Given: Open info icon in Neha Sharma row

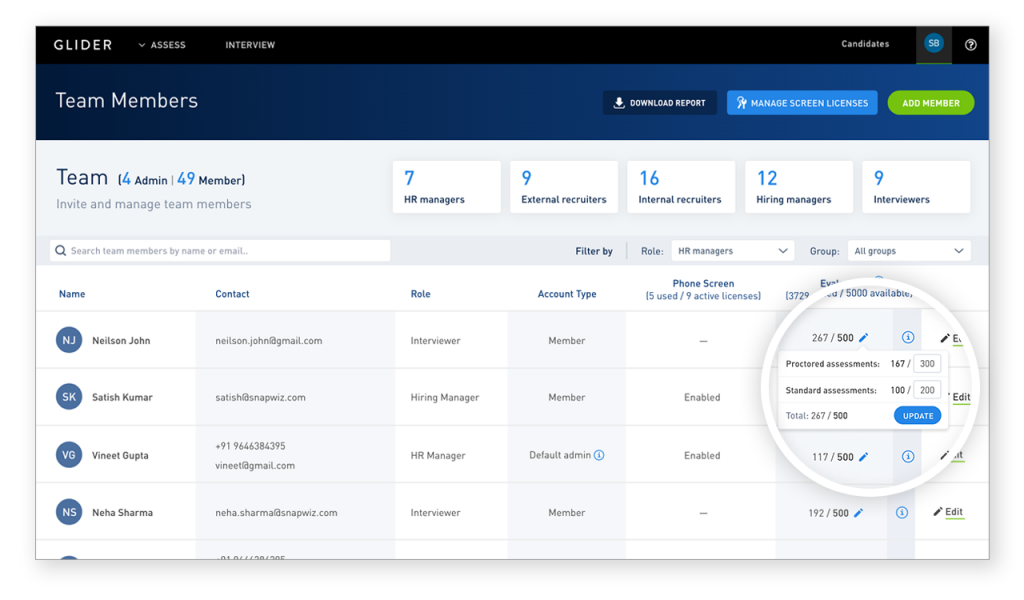Looking at the screenshot, I should pyautogui.click(x=902, y=513).
